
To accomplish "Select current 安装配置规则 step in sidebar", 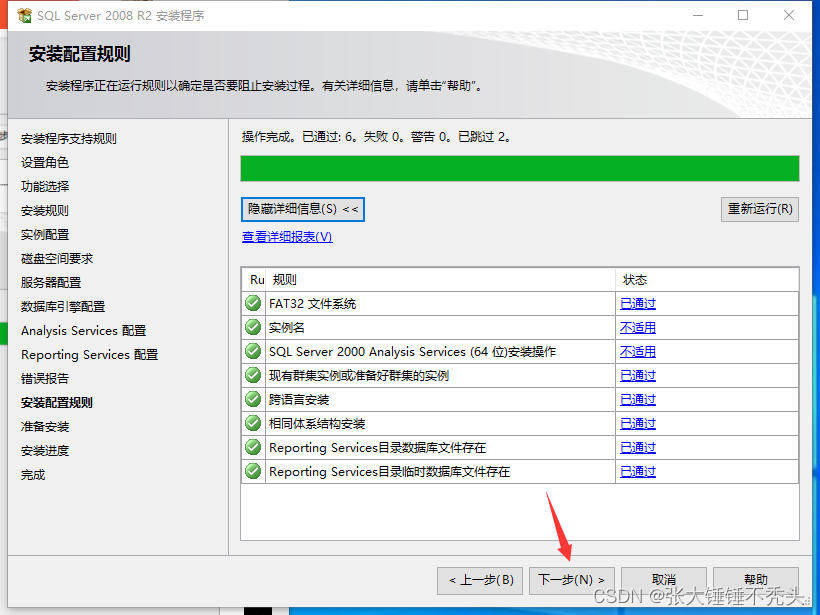I will pos(57,403).
